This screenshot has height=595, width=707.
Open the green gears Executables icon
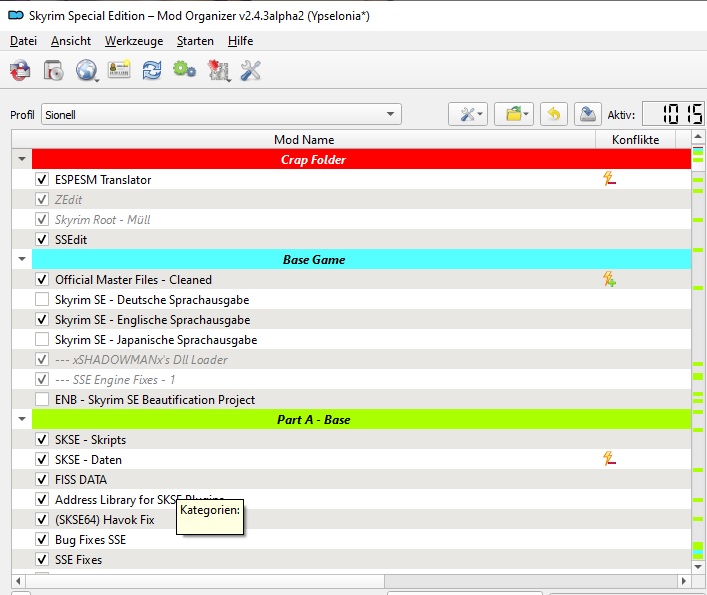click(x=184, y=70)
